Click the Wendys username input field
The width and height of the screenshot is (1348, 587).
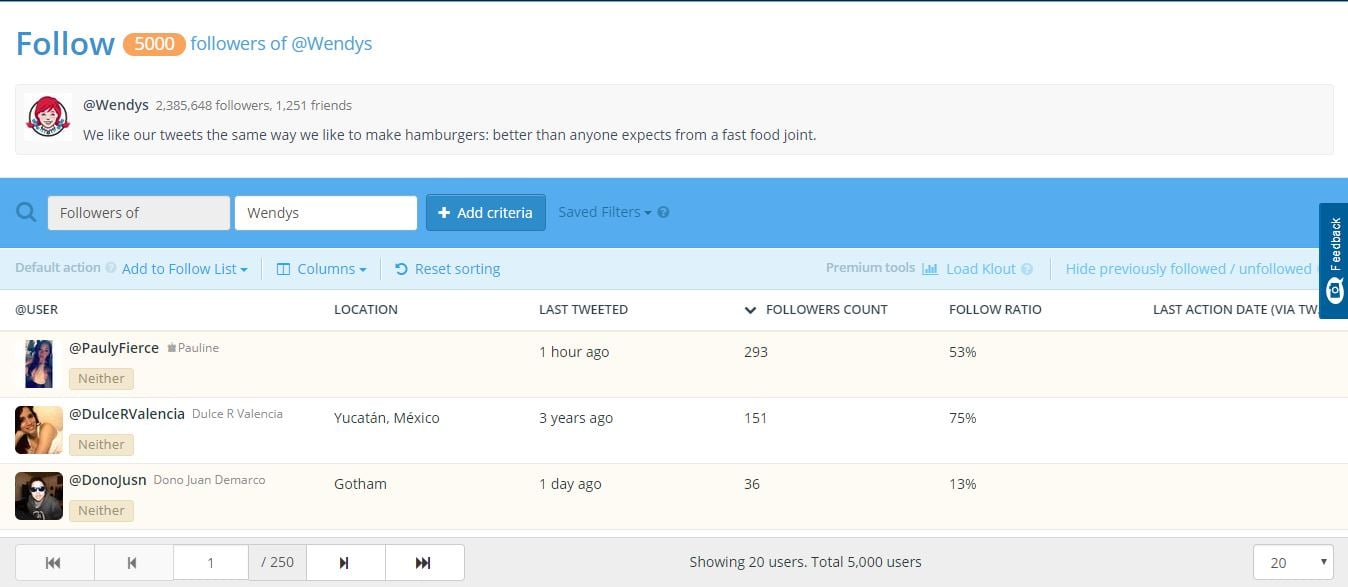tap(326, 212)
